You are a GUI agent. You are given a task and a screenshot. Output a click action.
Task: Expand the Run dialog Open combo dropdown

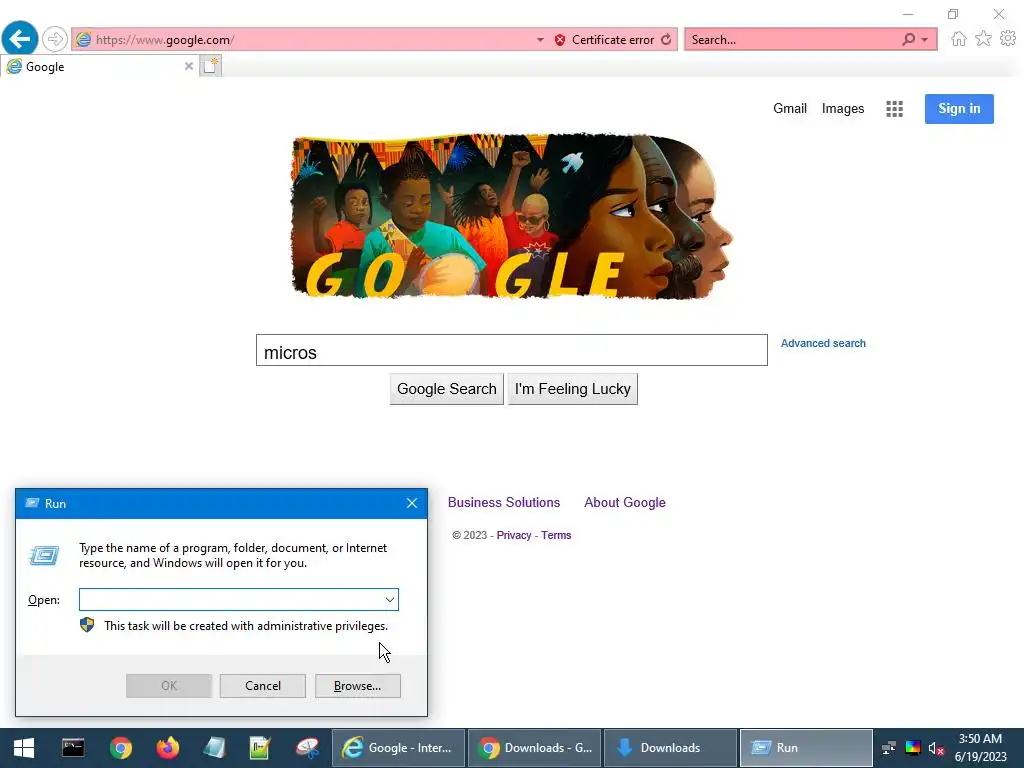click(x=389, y=600)
